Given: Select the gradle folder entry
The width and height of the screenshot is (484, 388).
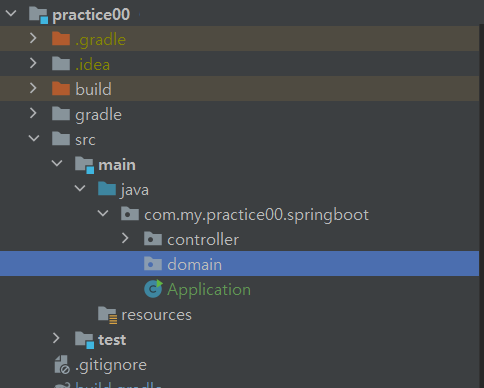Looking at the screenshot, I should pos(98,115).
